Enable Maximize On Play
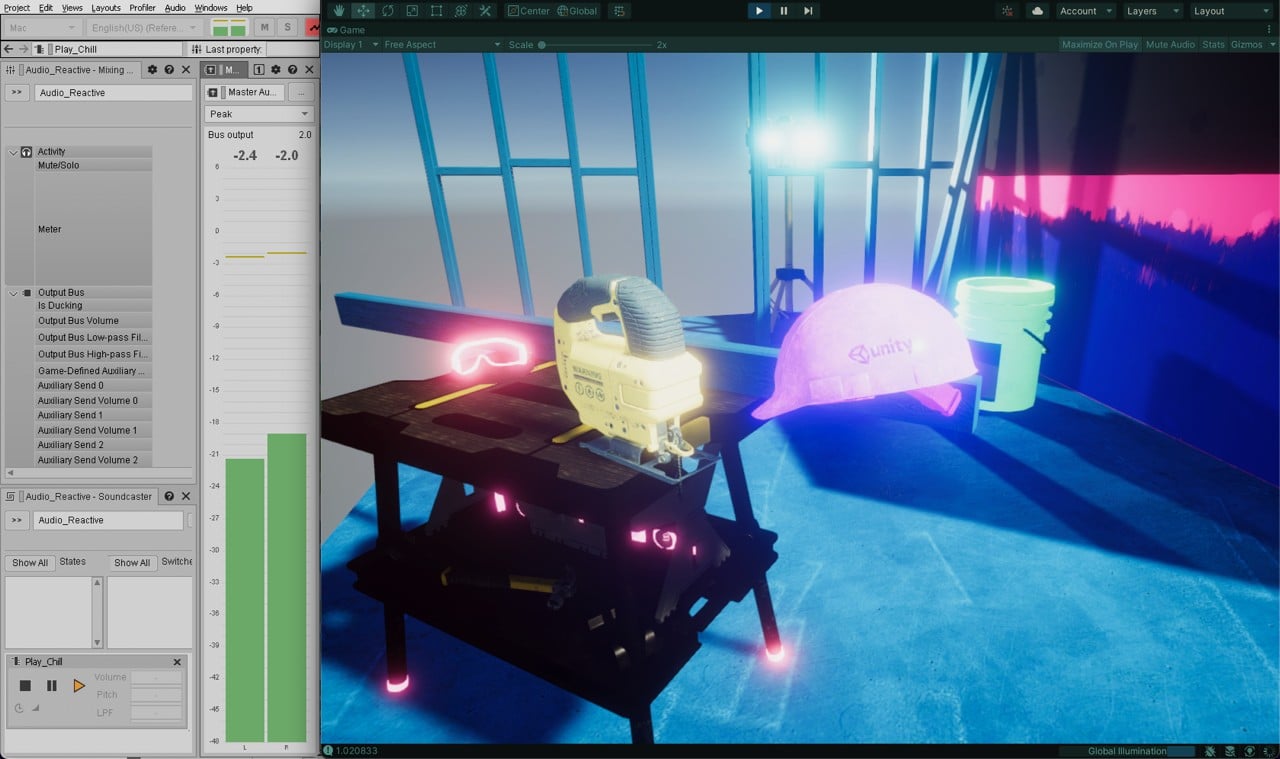The image size is (1280, 759). [x=1100, y=44]
